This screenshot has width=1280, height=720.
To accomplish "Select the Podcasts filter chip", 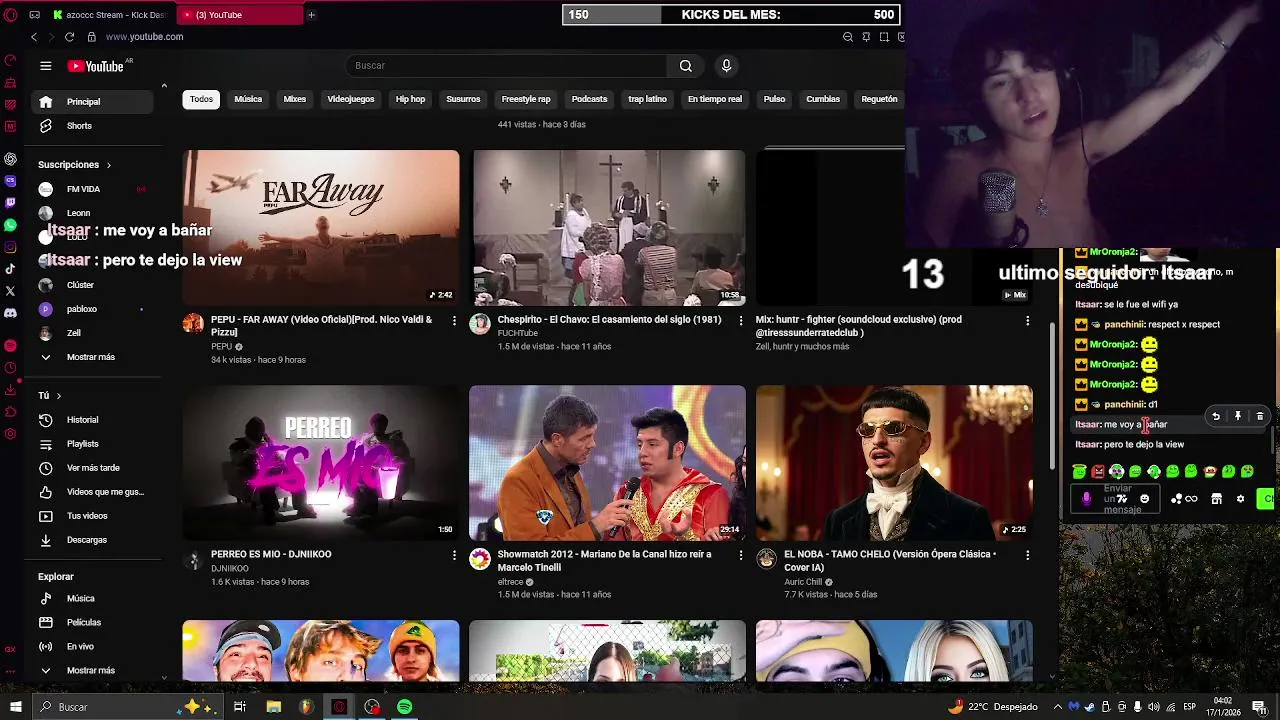I will point(589,99).
